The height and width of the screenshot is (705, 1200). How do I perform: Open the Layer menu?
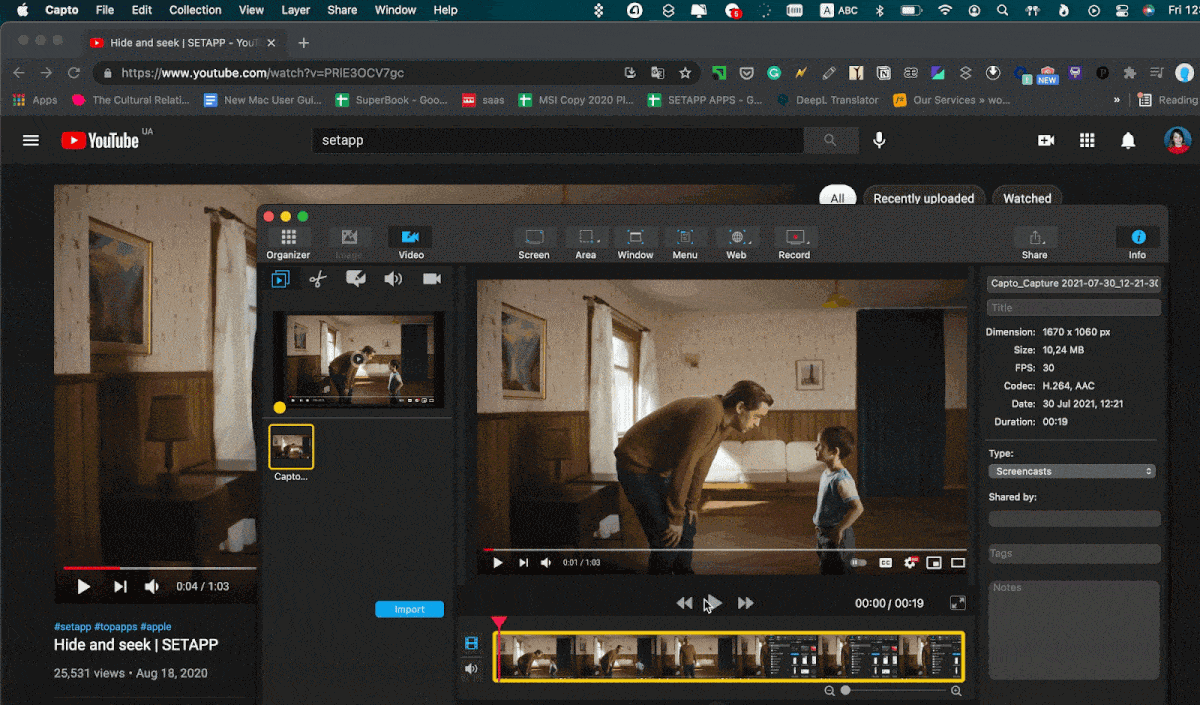(x=295, y=10)
